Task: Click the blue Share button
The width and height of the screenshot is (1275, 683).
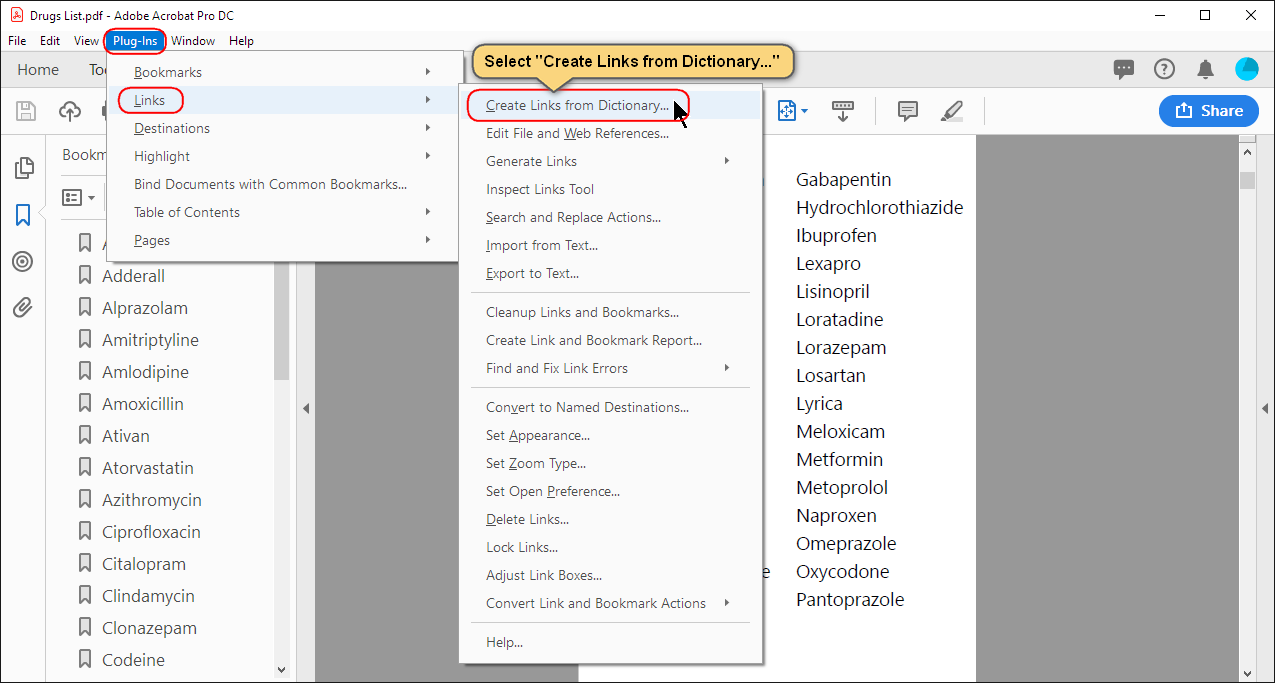Action: point(1208,111)
